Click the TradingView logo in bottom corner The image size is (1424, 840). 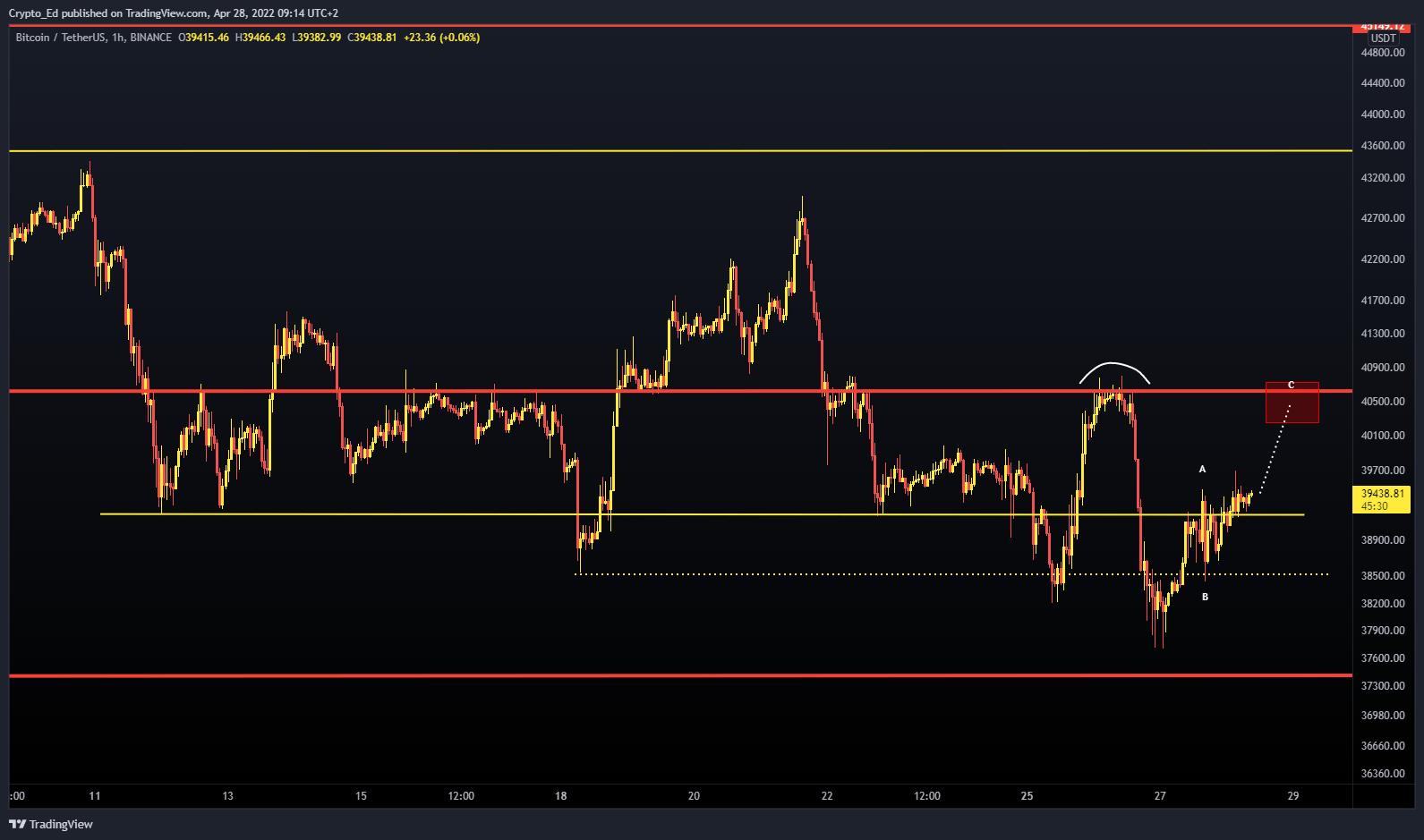pyautogui.click(x=51, y=824)
